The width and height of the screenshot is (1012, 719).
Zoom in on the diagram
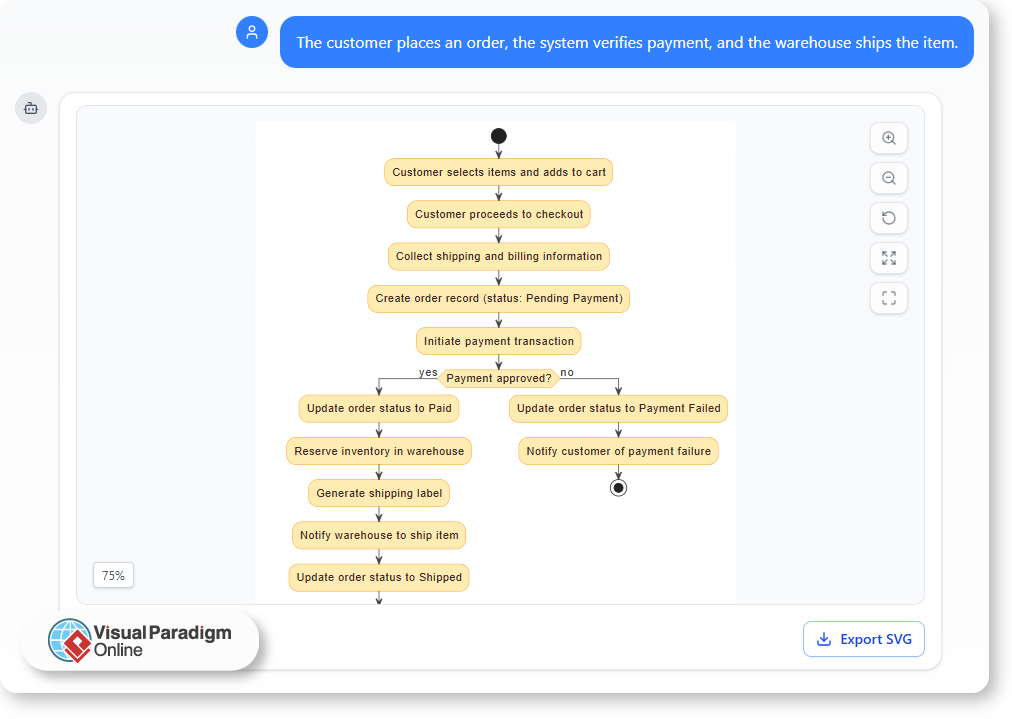tap(888, 138)
